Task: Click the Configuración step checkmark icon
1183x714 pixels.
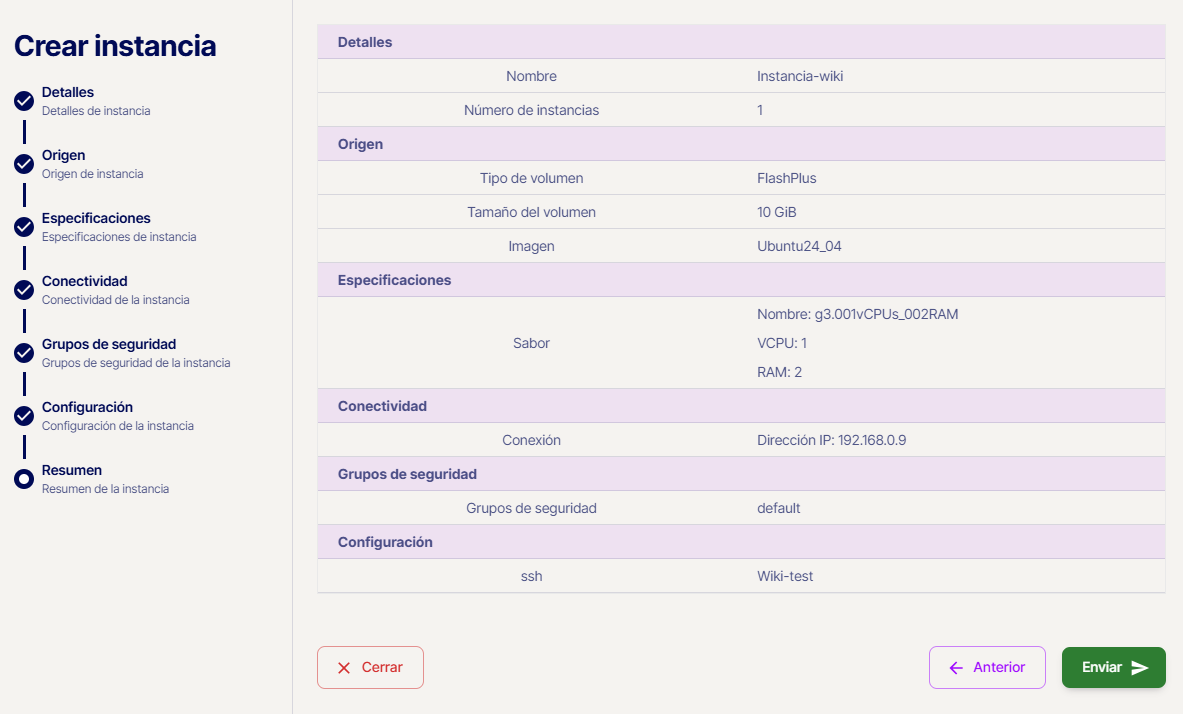Action: [24, 416]
